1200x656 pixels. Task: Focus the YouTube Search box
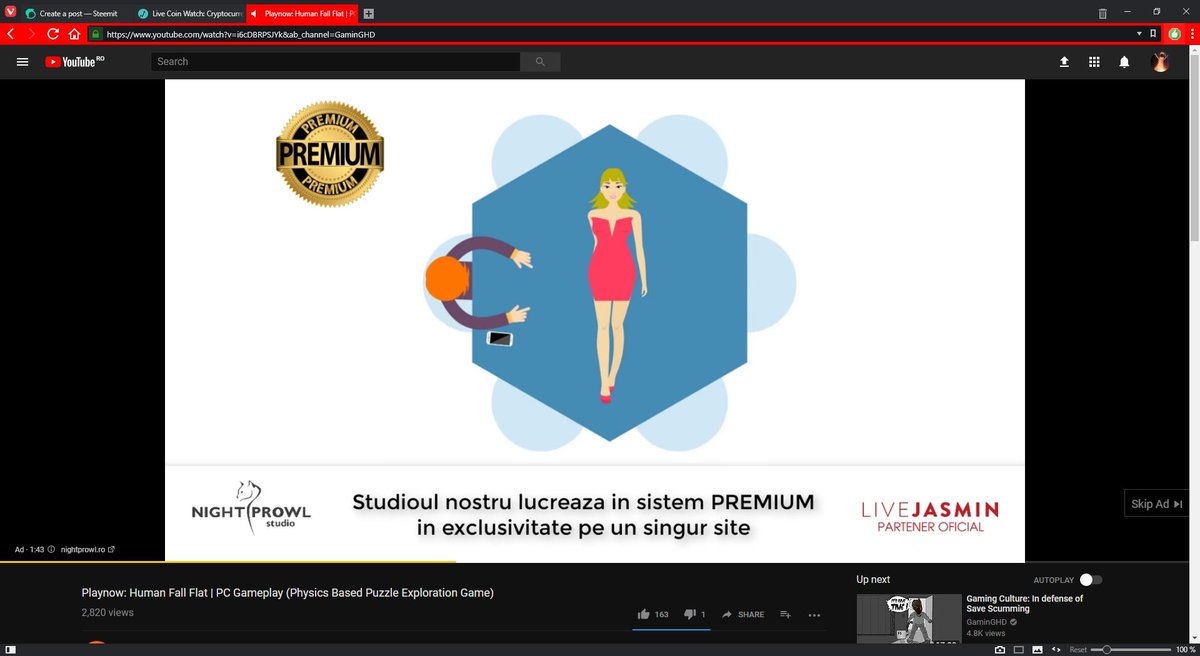335,62
